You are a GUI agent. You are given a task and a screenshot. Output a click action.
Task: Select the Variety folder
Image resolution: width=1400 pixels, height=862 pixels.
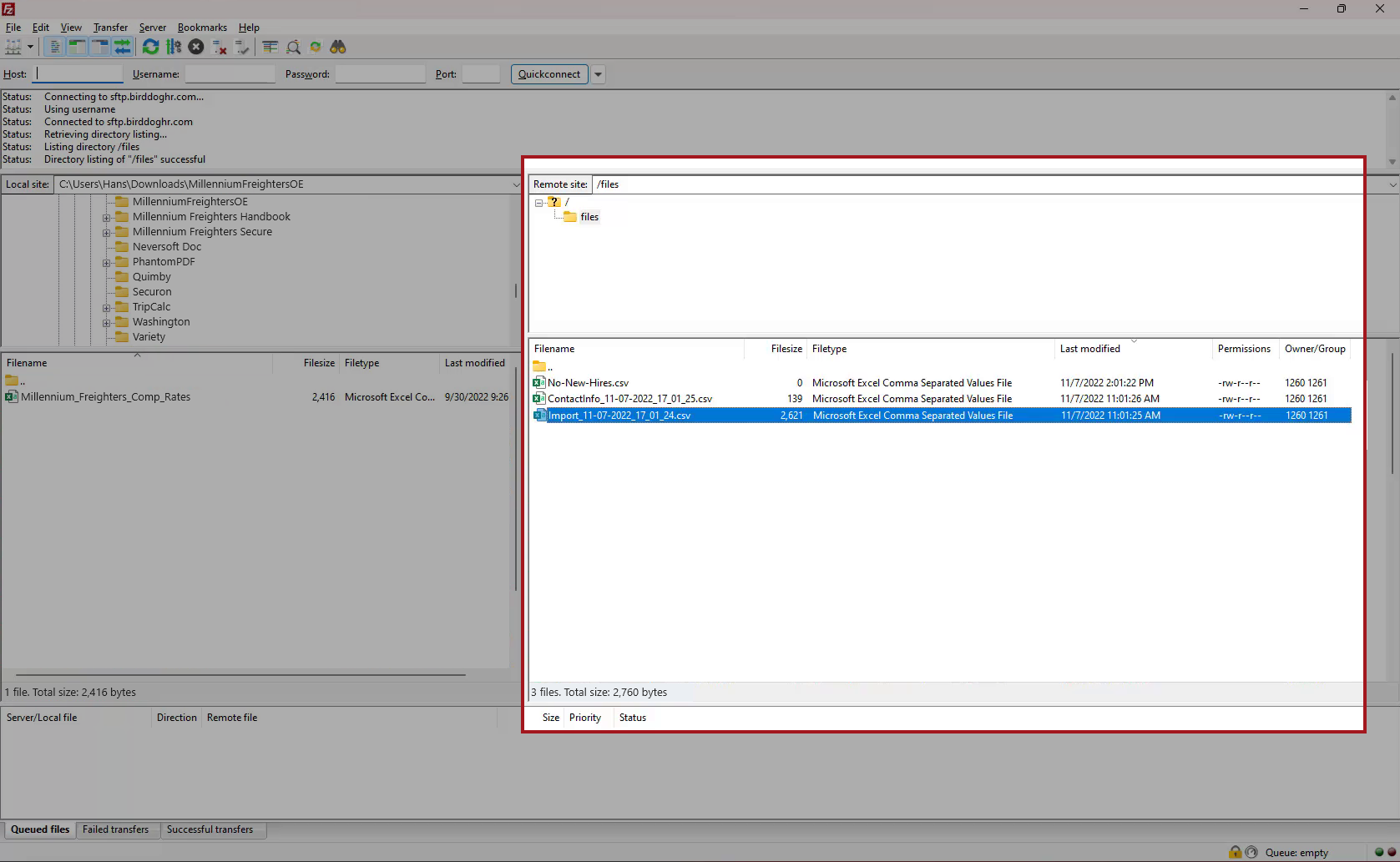tap(149, 336)
